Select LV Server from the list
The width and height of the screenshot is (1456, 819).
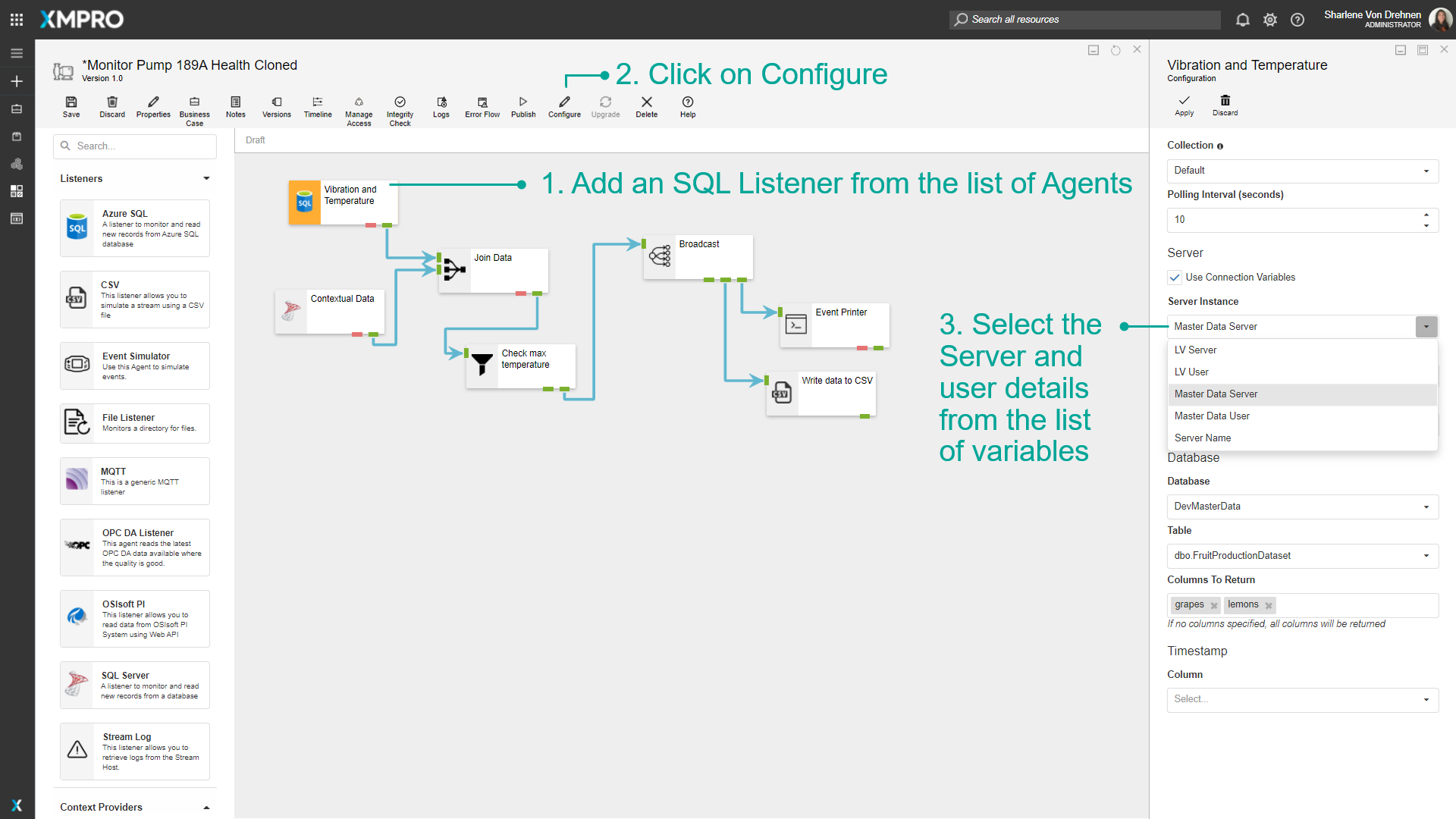[x=1302, y=350]
